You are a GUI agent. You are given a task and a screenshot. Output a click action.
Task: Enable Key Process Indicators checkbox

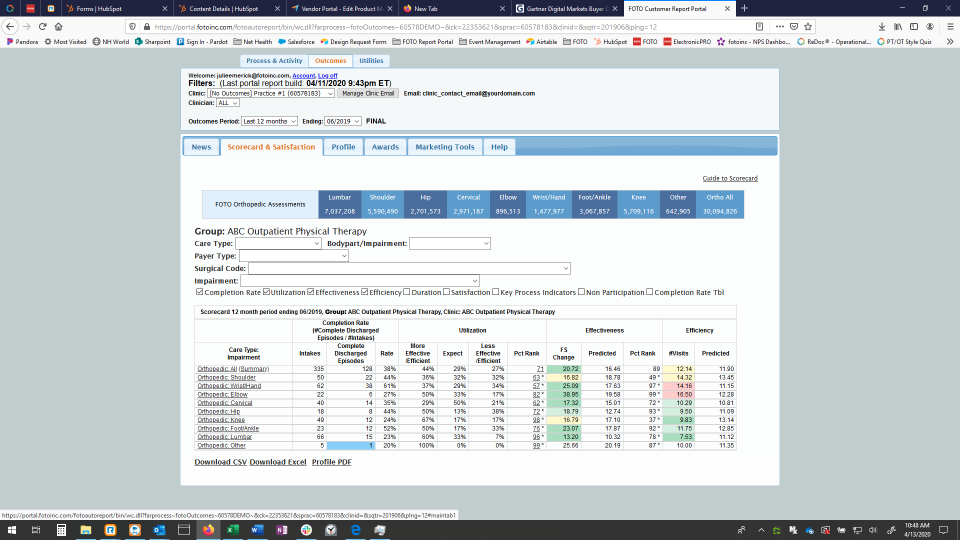[x=496, y=292]
